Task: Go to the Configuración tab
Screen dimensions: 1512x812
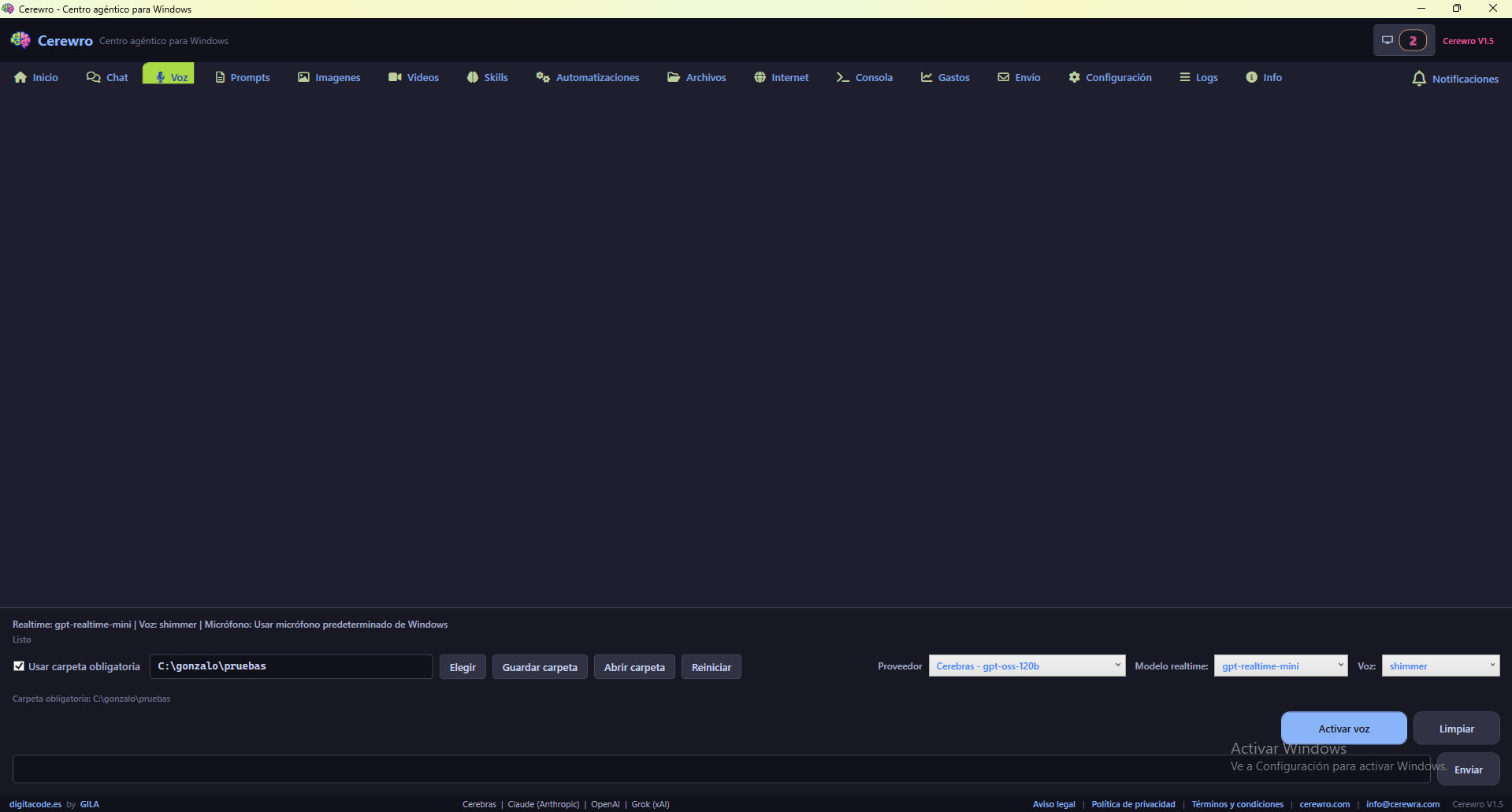Action: click(1109, 77)
